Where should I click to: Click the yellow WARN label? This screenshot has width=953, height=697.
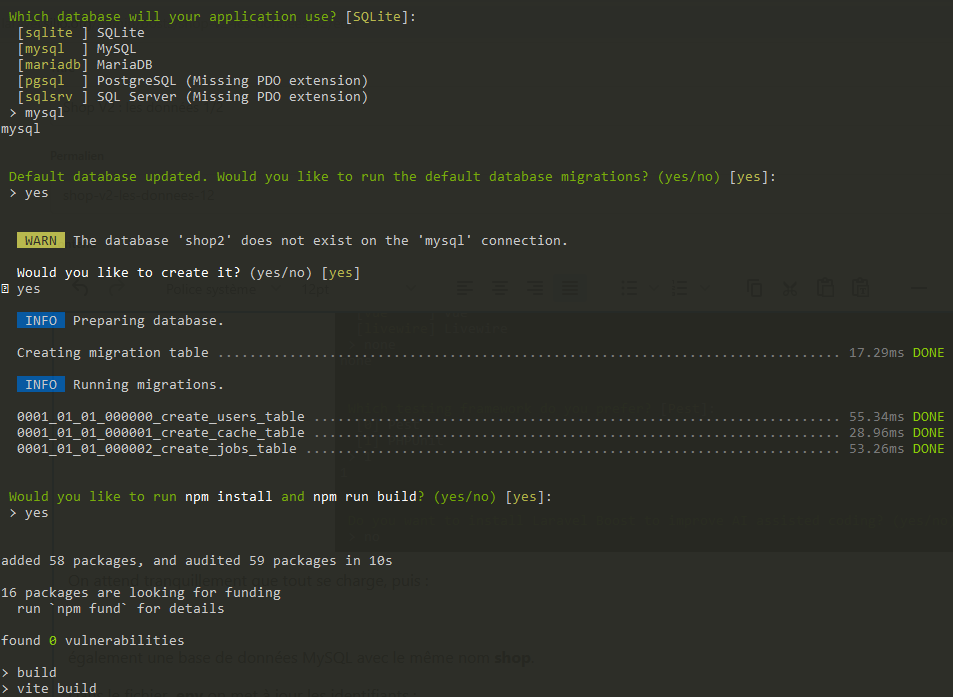[x=41, y=241]
